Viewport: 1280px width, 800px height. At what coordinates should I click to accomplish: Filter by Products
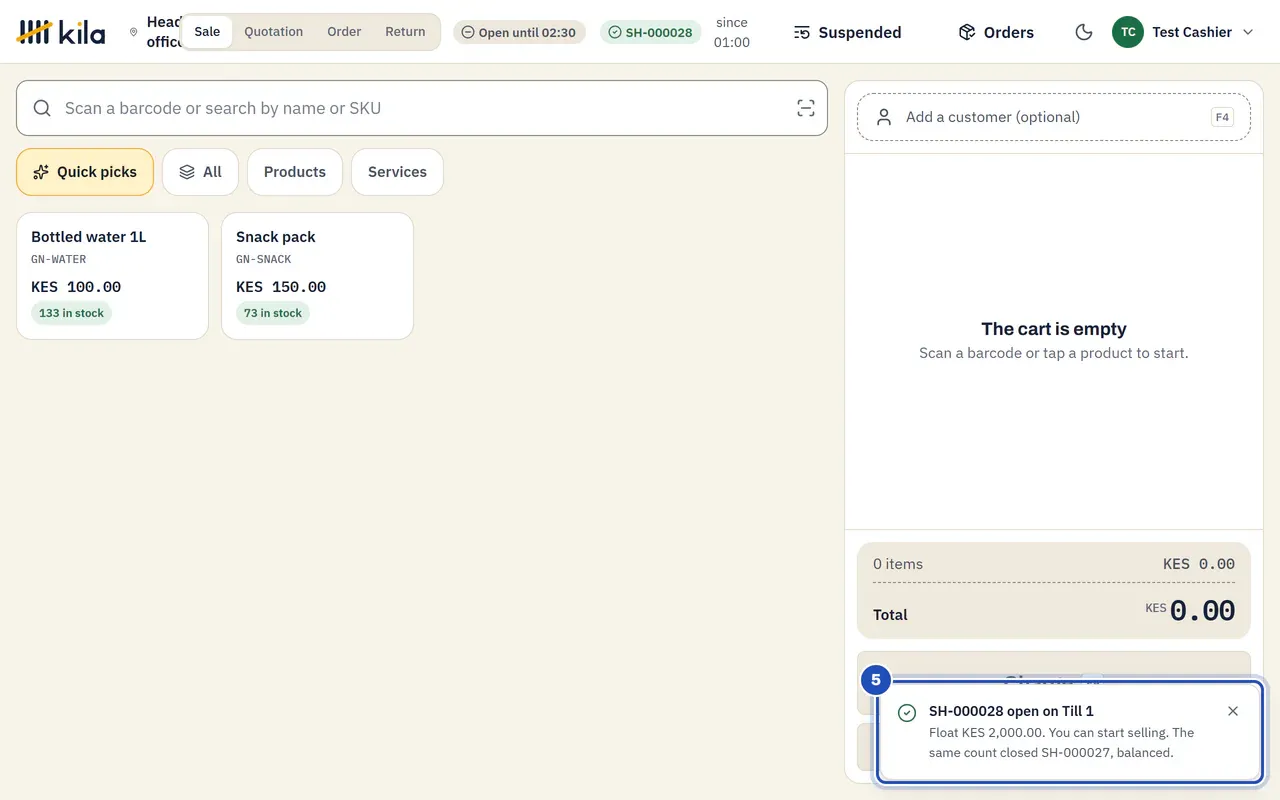[295, 172]
